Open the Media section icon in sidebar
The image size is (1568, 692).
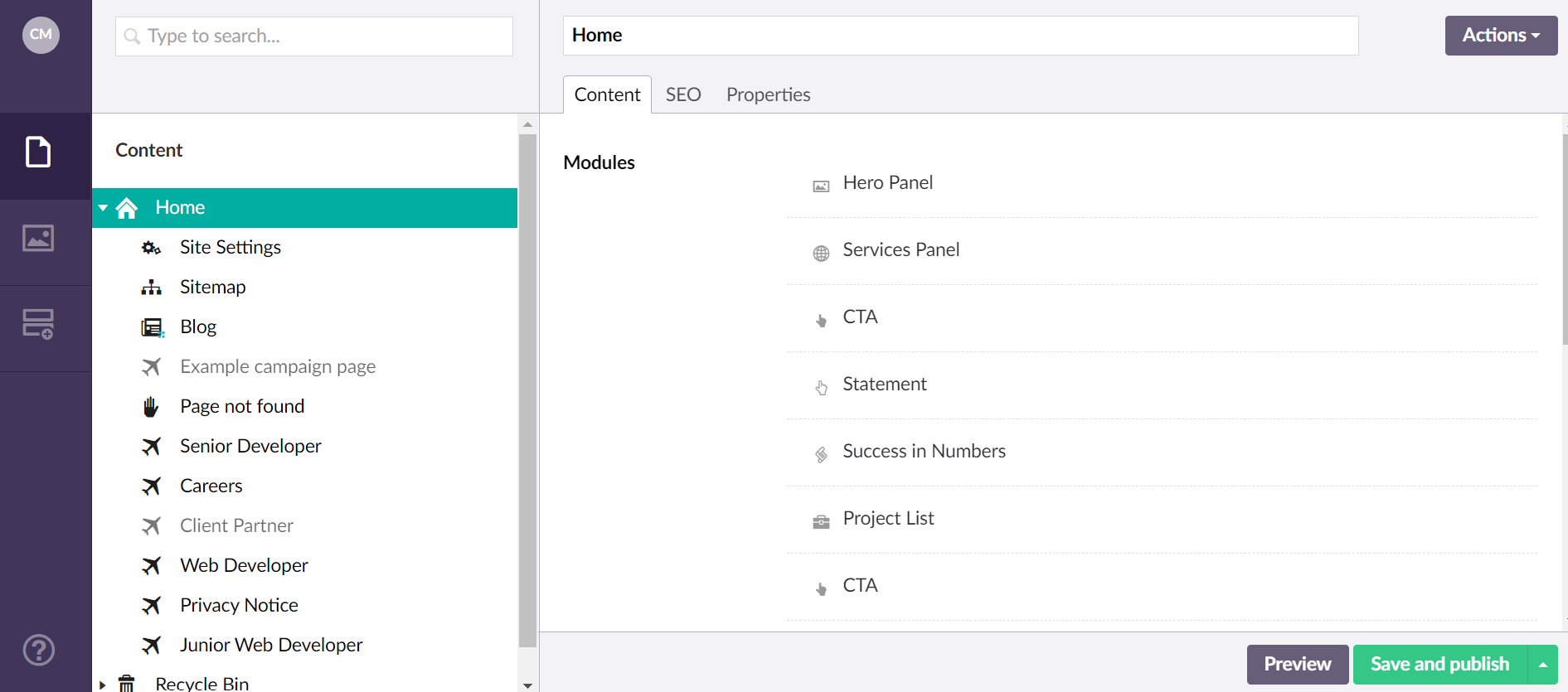coord(38,239)
